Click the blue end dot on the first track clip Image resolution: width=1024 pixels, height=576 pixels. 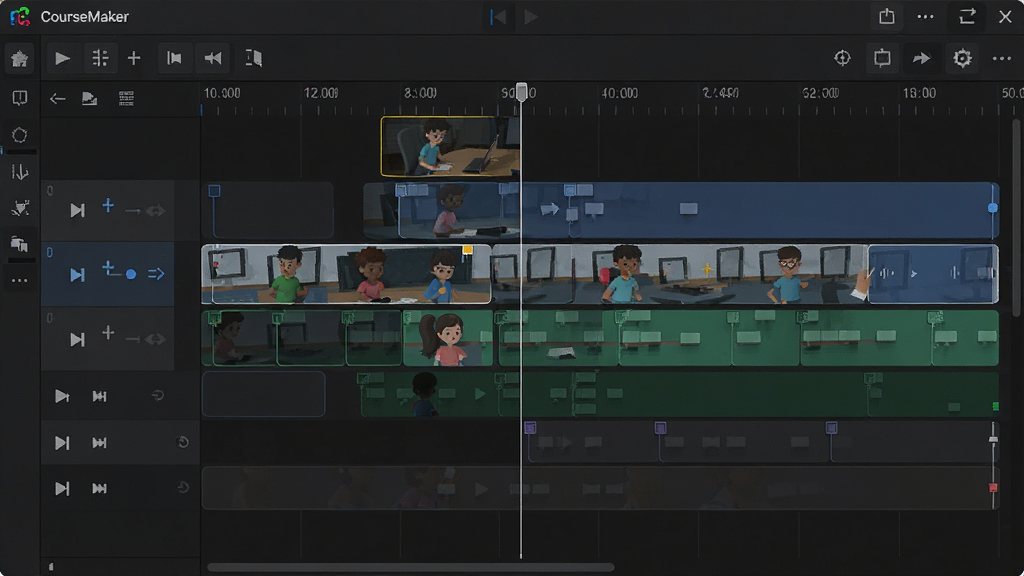point(993,208)
